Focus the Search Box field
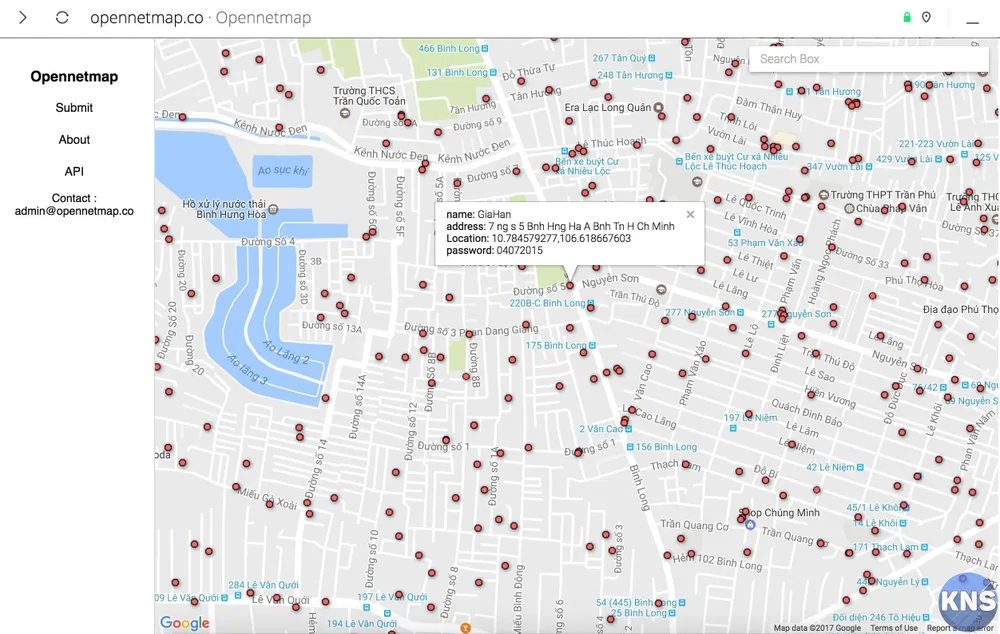The width and height of the screenshot is (1000, 634). click(868, 59)
